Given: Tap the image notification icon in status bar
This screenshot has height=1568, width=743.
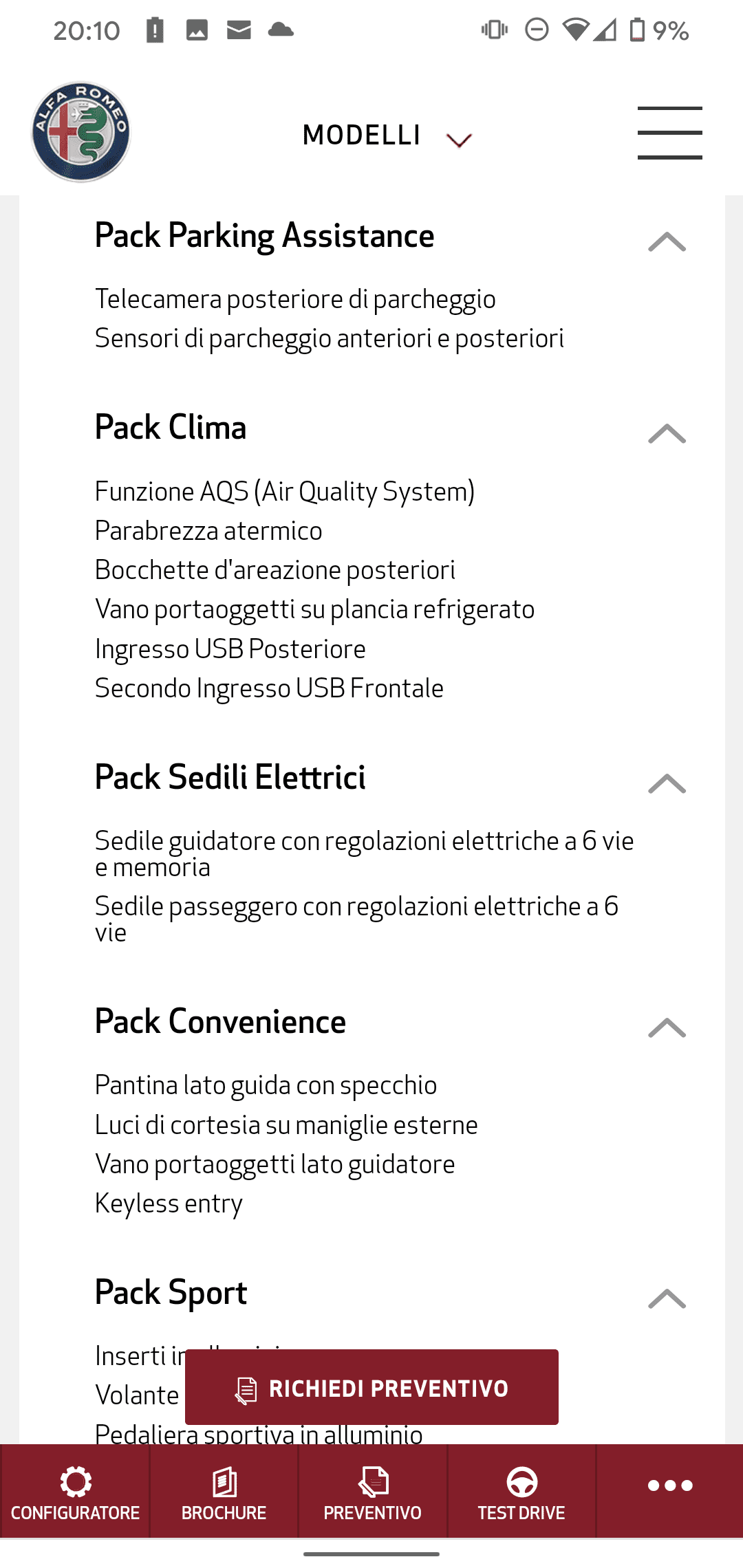Looking at the screenshot, I should click(197, 30).
